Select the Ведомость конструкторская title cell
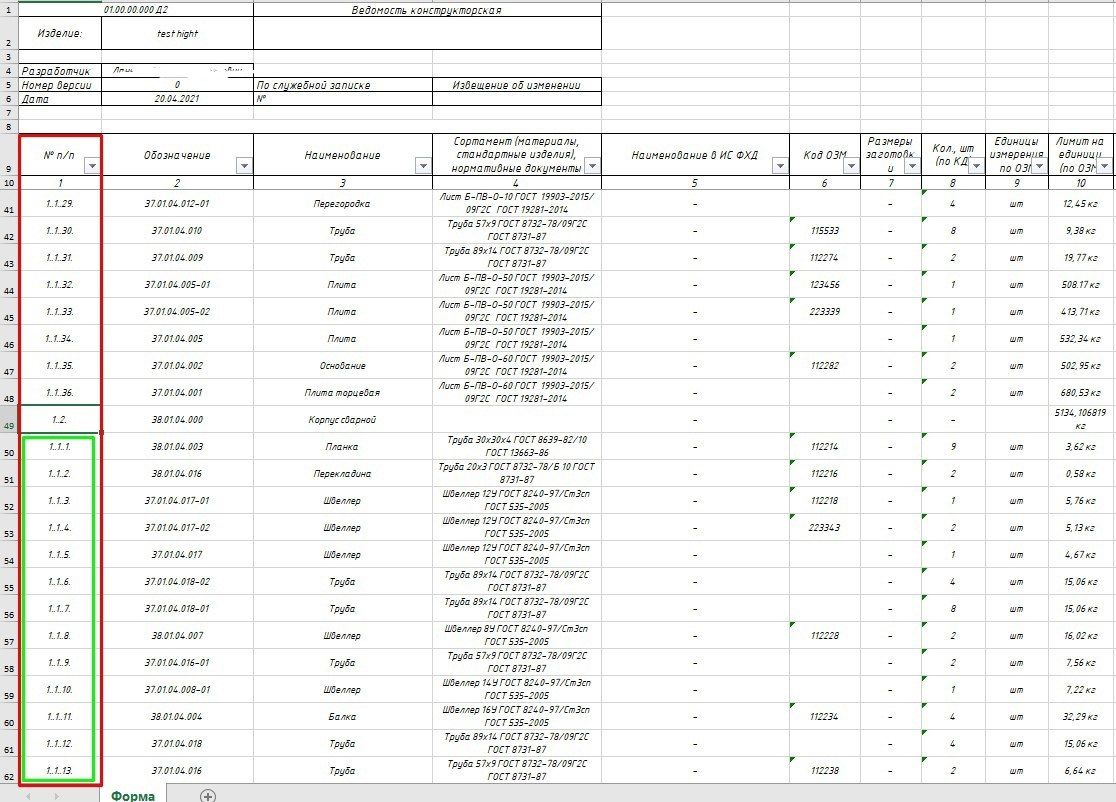Screen dimensions: 1116x802 point(427,10)
